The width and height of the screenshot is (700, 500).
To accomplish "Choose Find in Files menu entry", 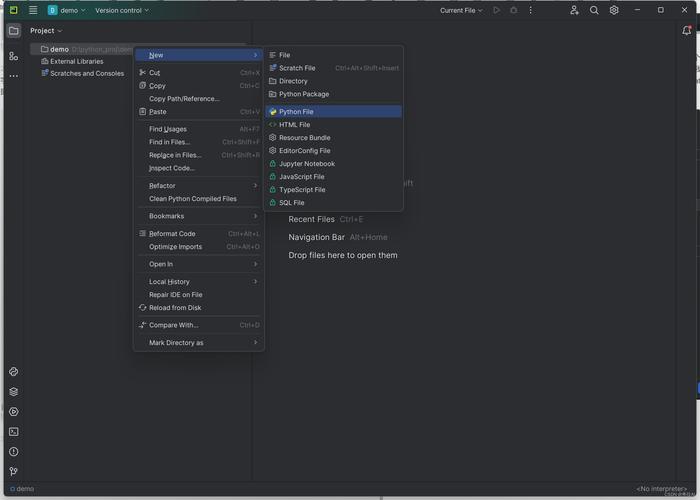I will 199,142.
